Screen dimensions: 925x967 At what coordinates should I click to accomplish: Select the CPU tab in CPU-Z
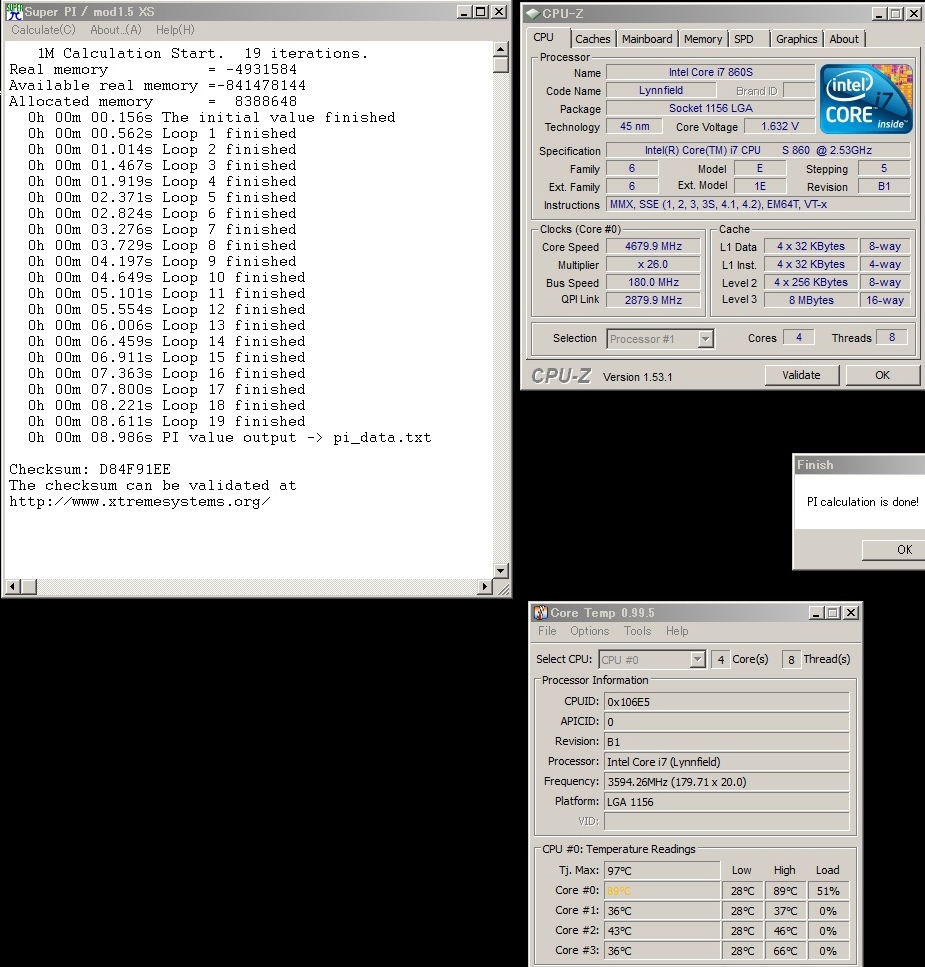tap(544, 38)
